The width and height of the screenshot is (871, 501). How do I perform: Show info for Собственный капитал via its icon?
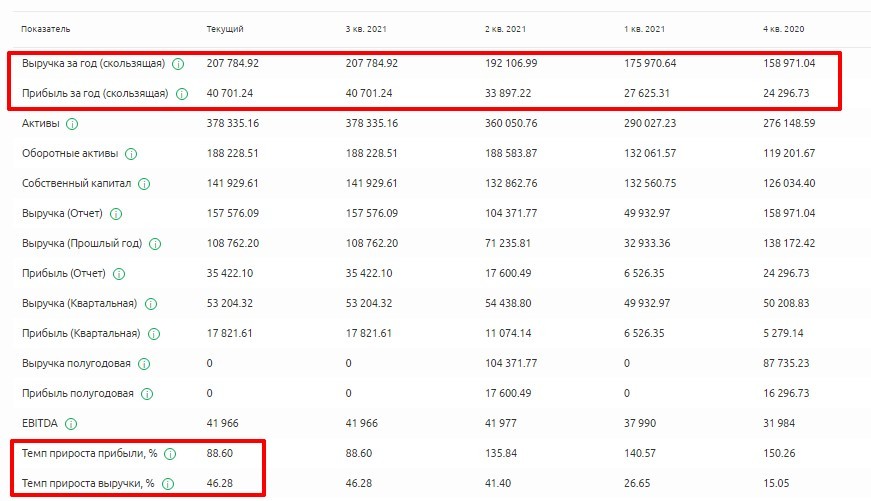tap(145, 184)
